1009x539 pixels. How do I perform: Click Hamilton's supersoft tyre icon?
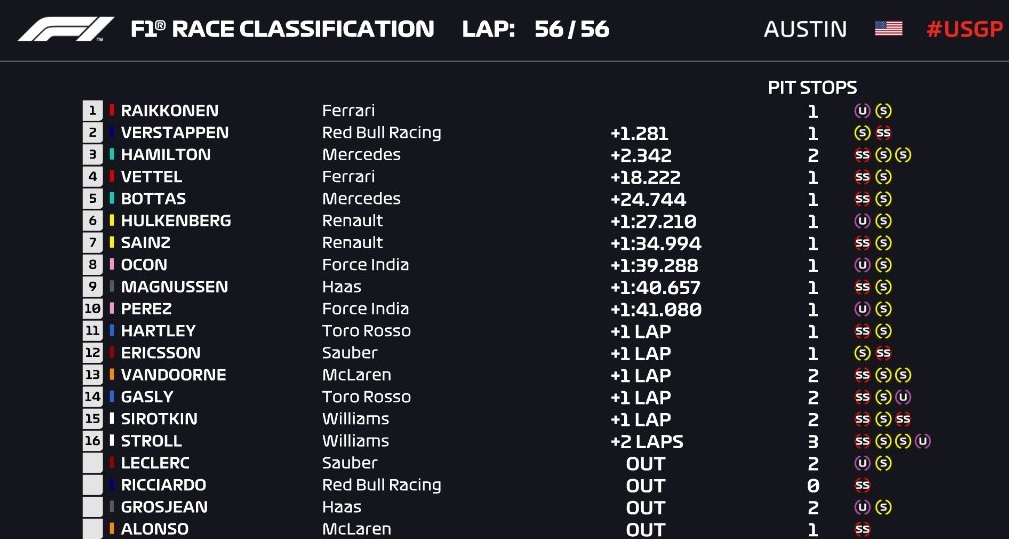click(862, 155)
